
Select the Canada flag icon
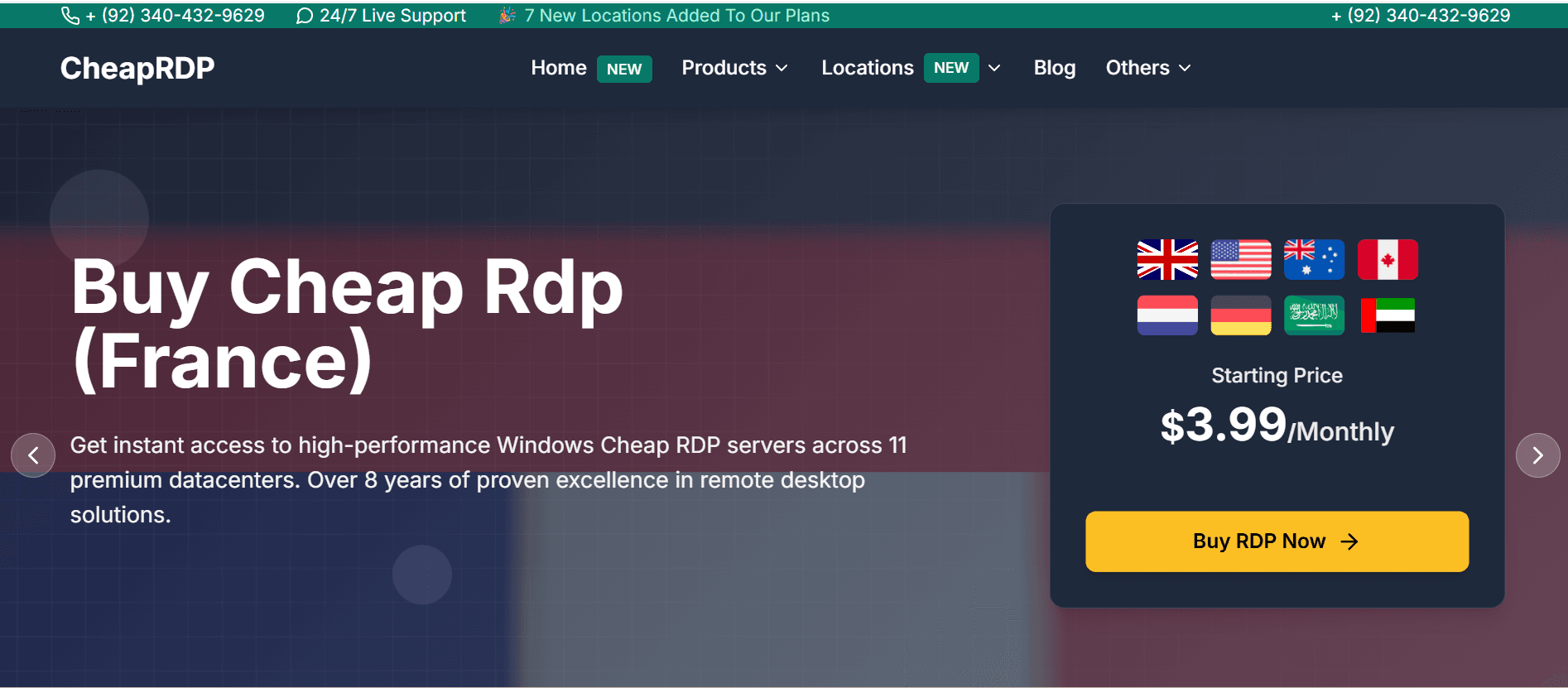1388,260
